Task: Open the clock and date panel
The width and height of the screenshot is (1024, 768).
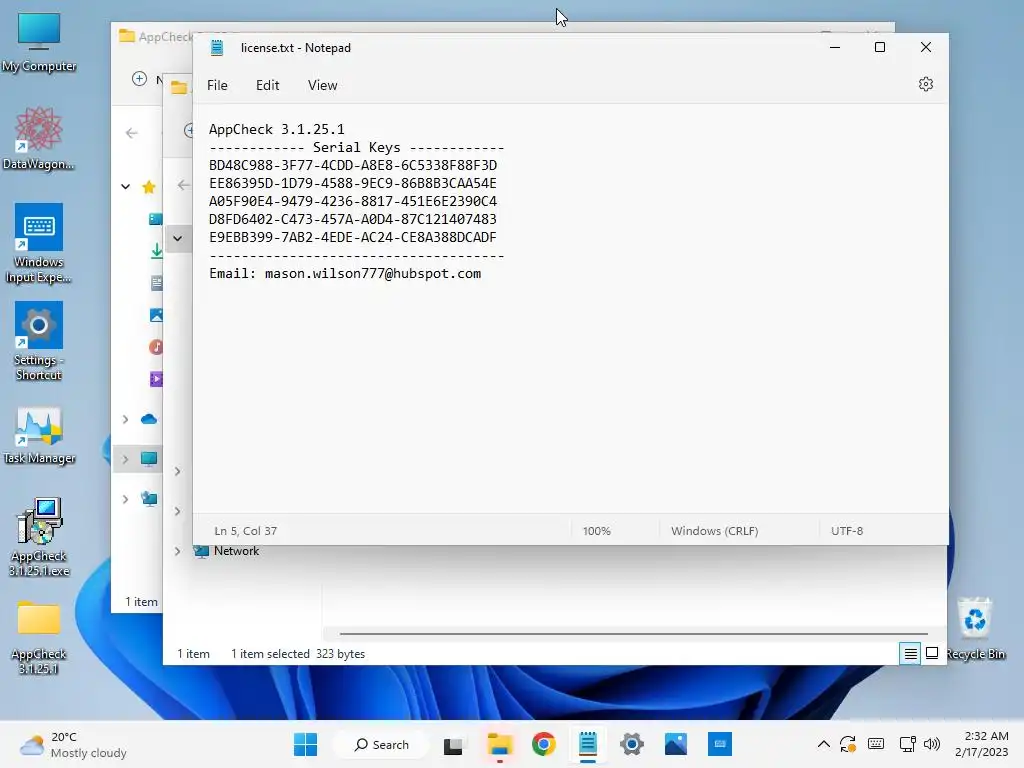Action: point(981,744)
